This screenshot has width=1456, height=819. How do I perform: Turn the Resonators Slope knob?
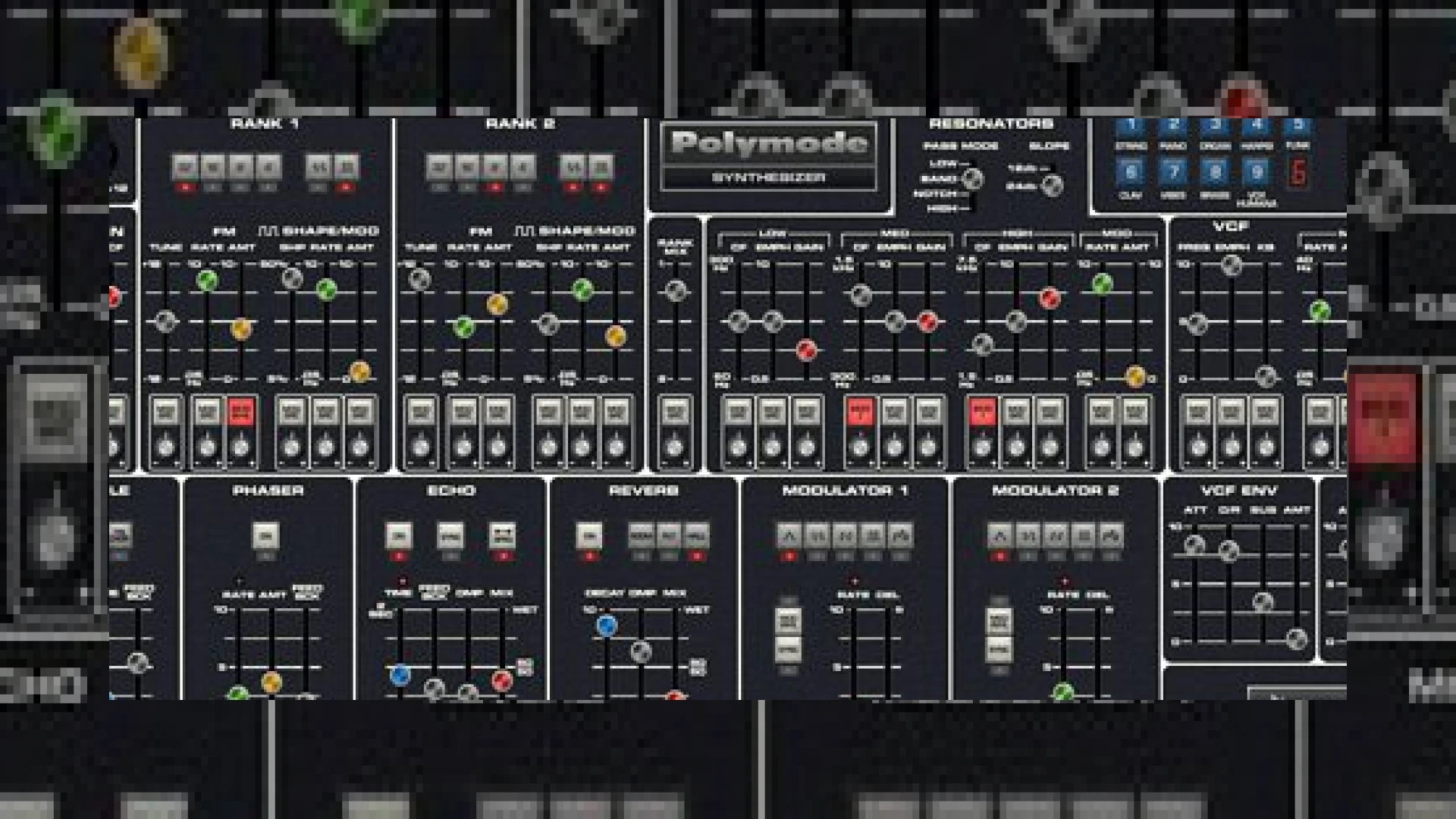tap(1052, 184)
